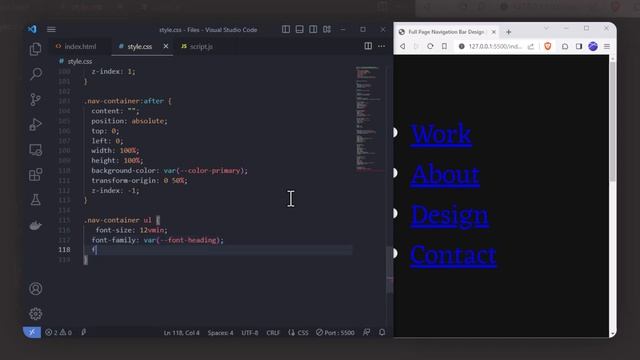This screenshot has width=640, height=360.
Task: Open the Docker view in activity bar
Action: pyautogui.click(x=36, y=225)
